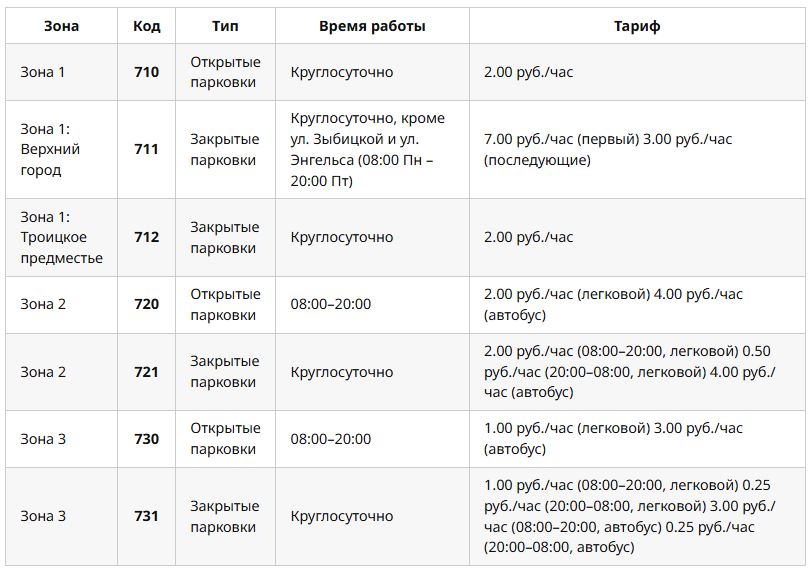Click the "Зона 1" cell in the 710 row

click(x=43, y=72)
